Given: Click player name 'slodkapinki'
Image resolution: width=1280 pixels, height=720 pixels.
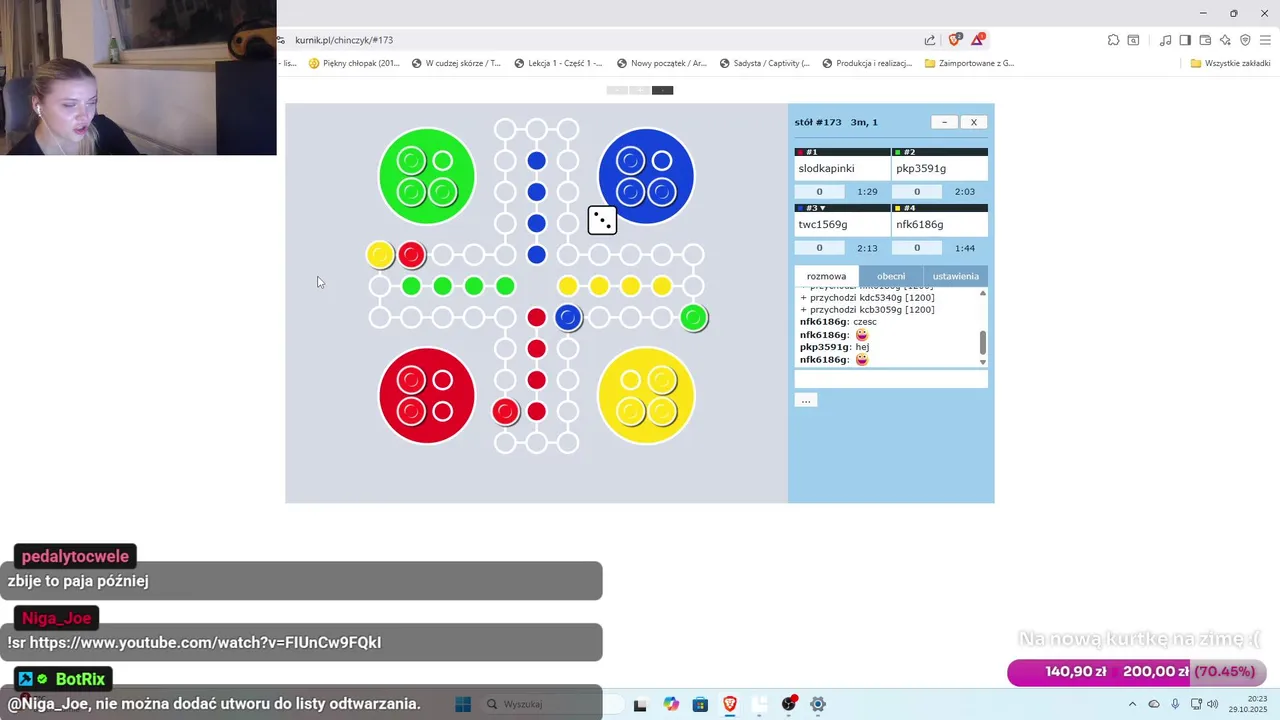Looking at the screenshot, I should [826, 169].
